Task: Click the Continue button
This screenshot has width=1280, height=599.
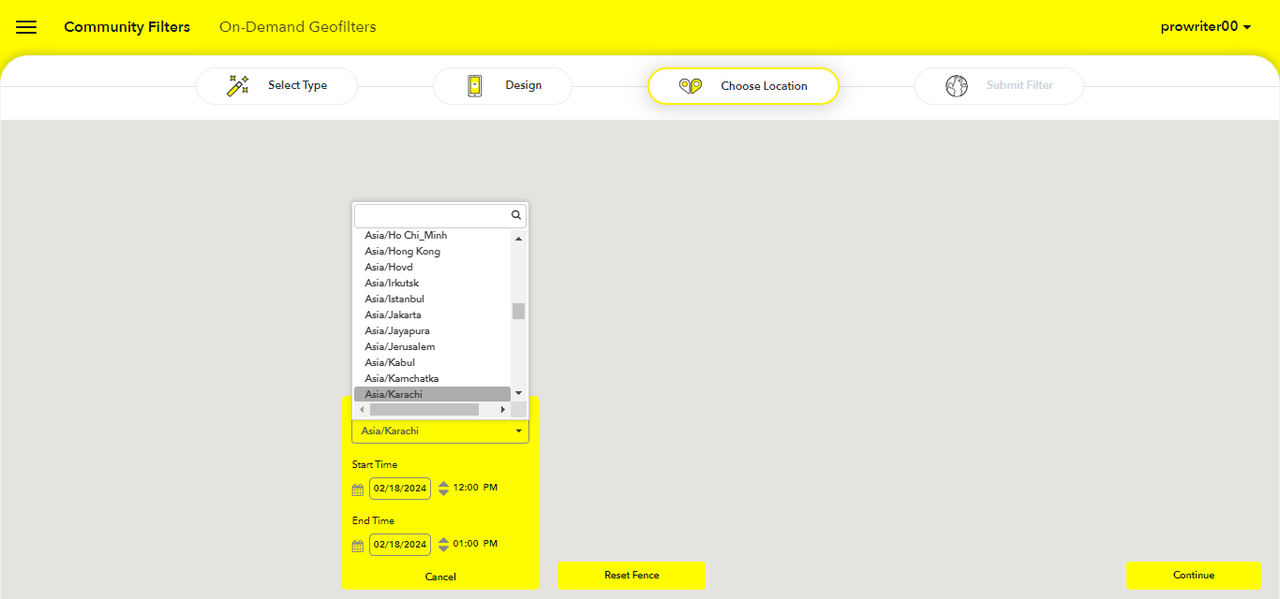Action: pyautogui.click(x=1193, y=575)
